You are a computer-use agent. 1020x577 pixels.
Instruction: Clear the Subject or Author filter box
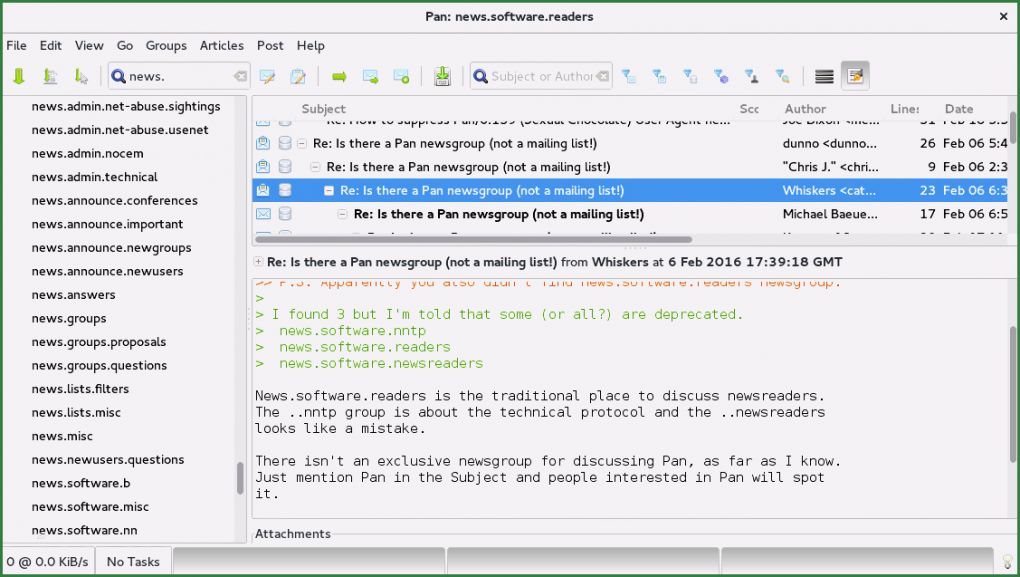pyautogui.click(x=603, y=76)
